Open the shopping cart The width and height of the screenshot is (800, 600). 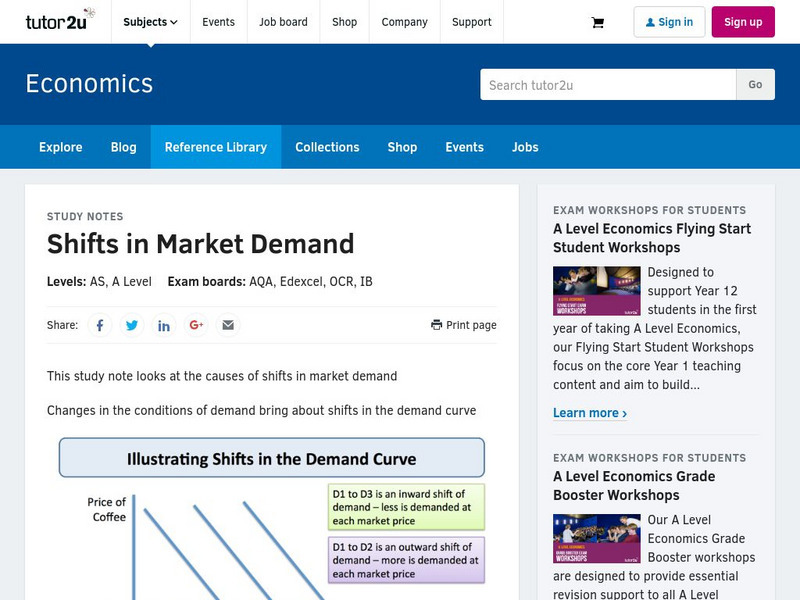point(597,22)
